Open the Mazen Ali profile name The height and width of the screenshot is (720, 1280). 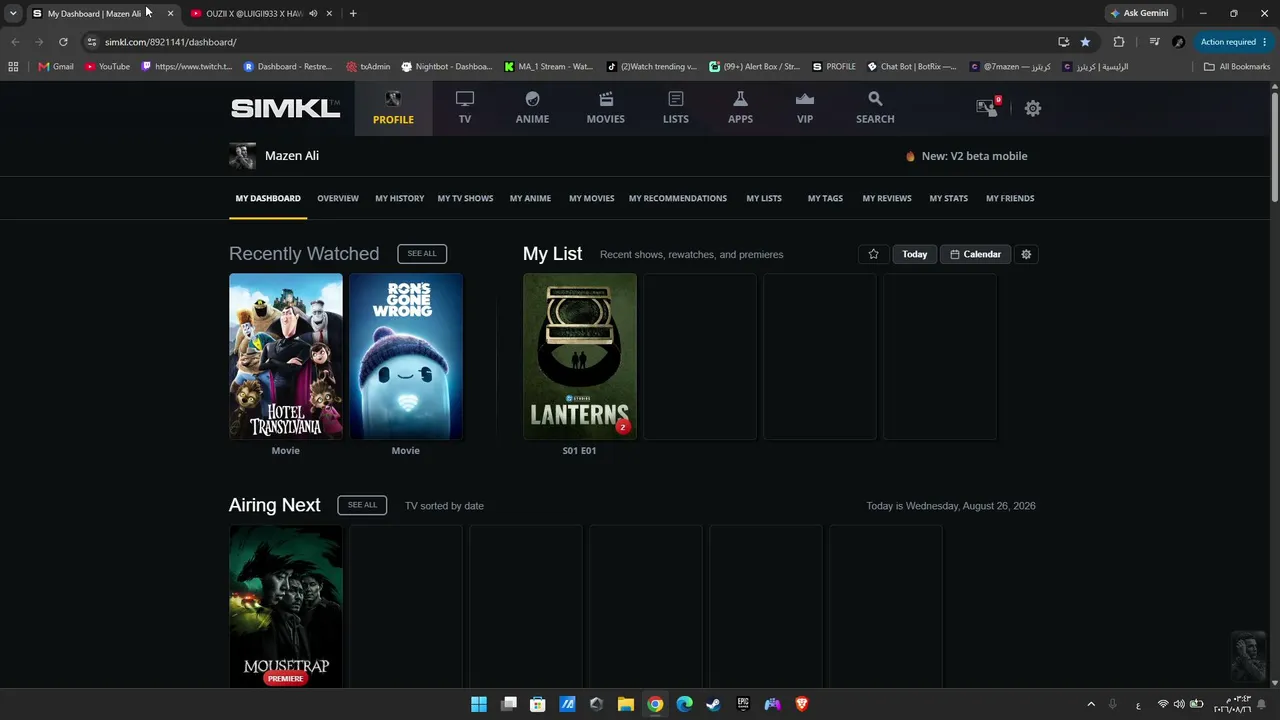pyautogui.click(x=292, y=156)
